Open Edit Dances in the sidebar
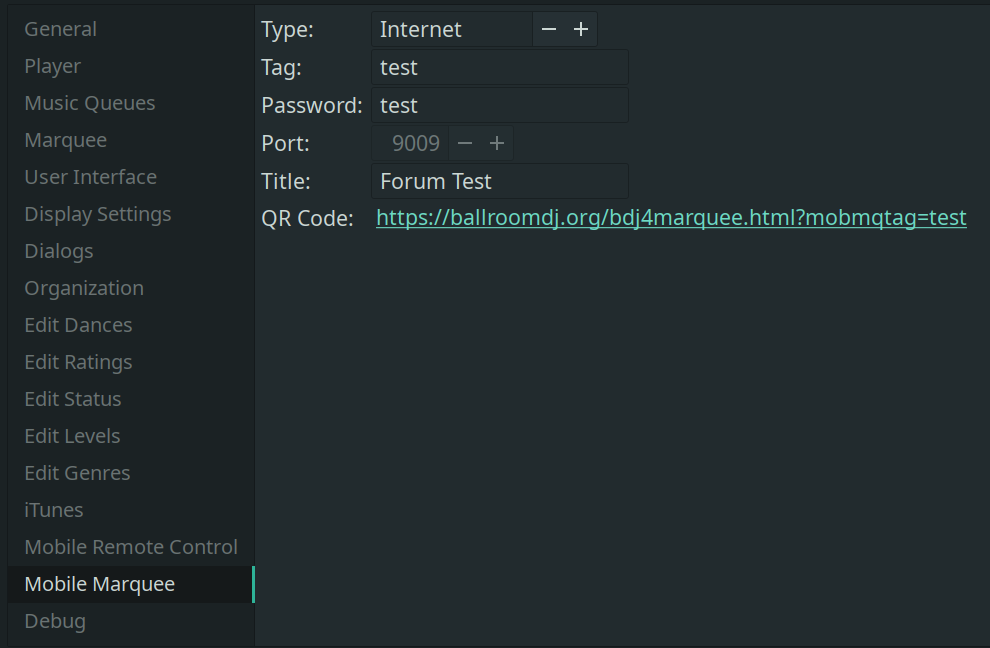This screenshot has width=990, height=648. point(78,326)
